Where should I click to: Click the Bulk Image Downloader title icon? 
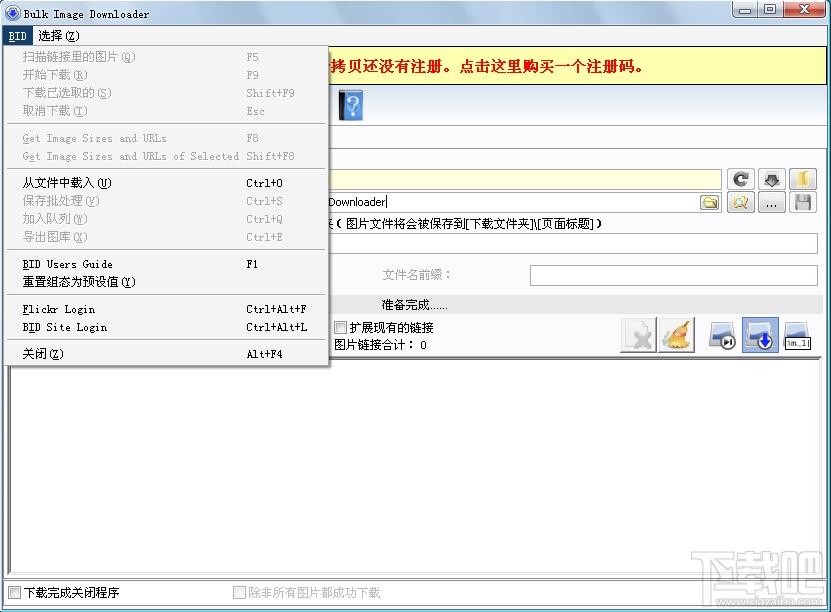coord(12,13)
